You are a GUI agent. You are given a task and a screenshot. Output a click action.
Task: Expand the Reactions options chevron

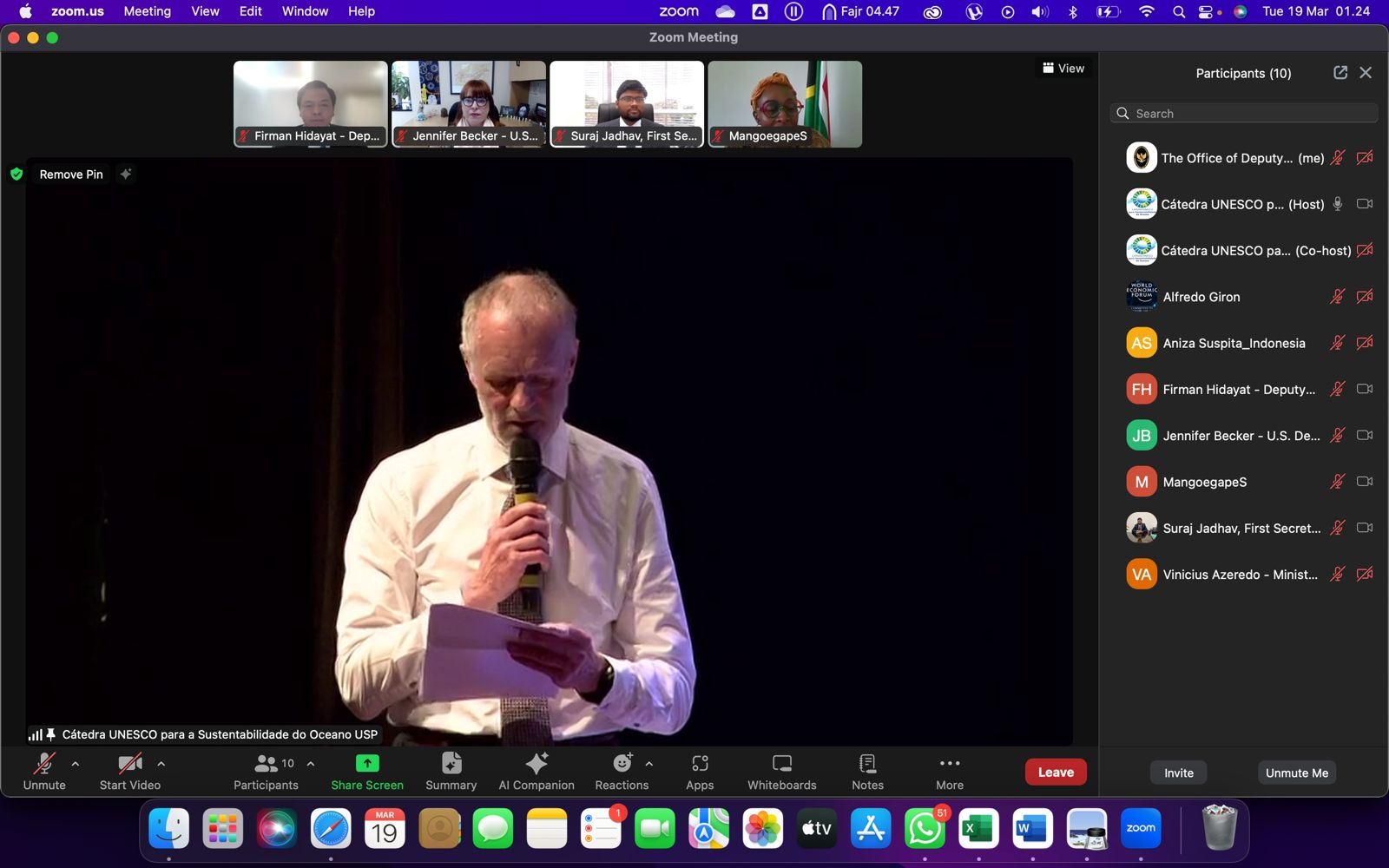click(x=649, y=764)
